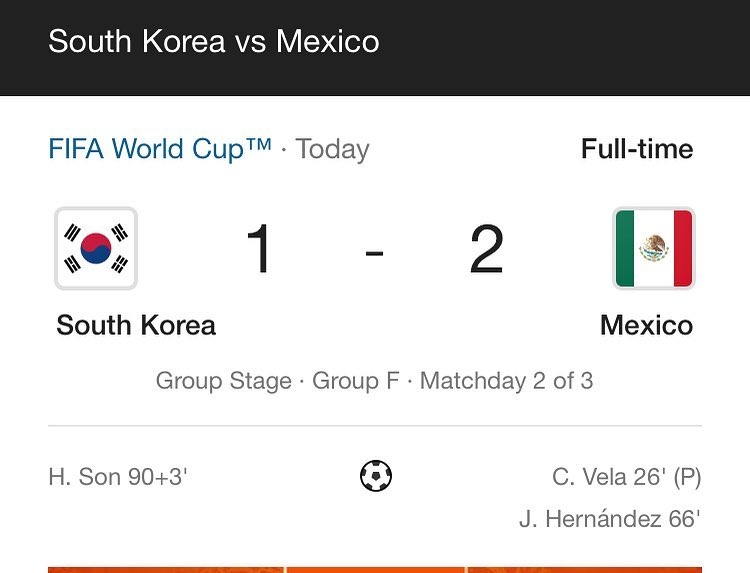Click the soccer ball goals icon
Image resolution: width=750 pixels, height=573 pixels.
(376, 476)
